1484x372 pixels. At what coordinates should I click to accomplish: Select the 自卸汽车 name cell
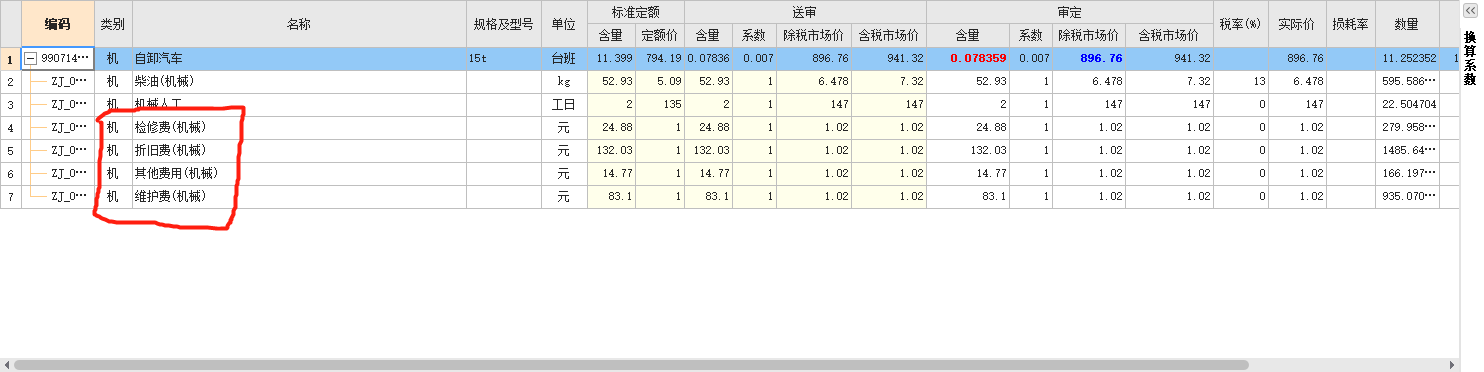[x=299, y=59]
